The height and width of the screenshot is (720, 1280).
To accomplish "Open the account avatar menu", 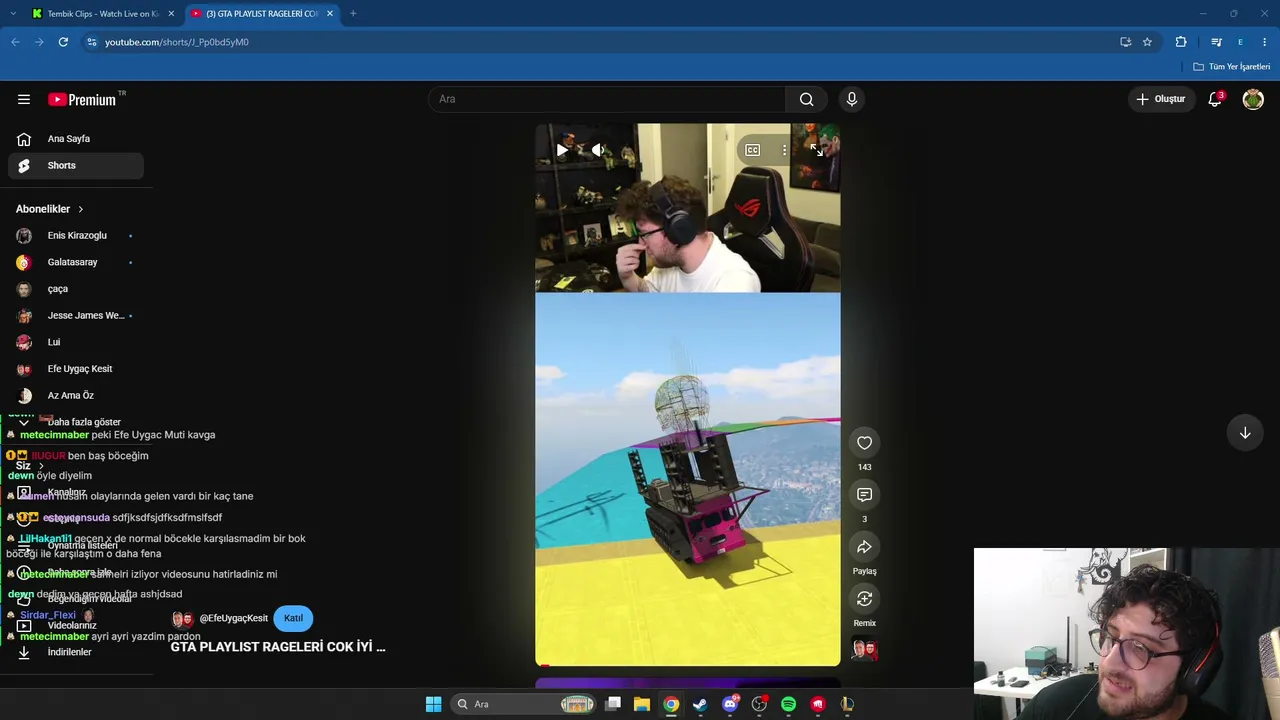I will tap(1253, 99).
